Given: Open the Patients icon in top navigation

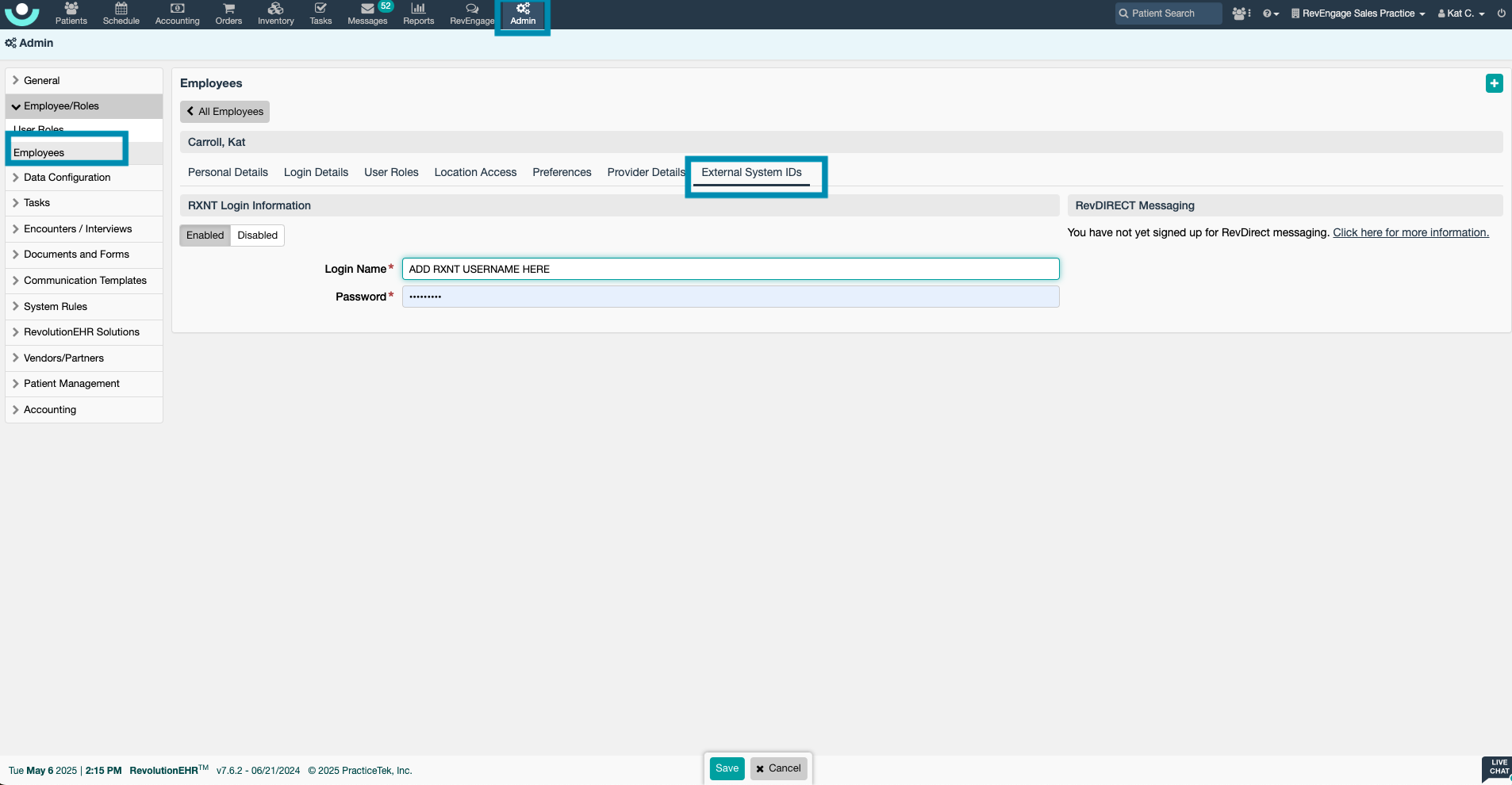Looking at the screenshot, I should (x=71, y=13).
